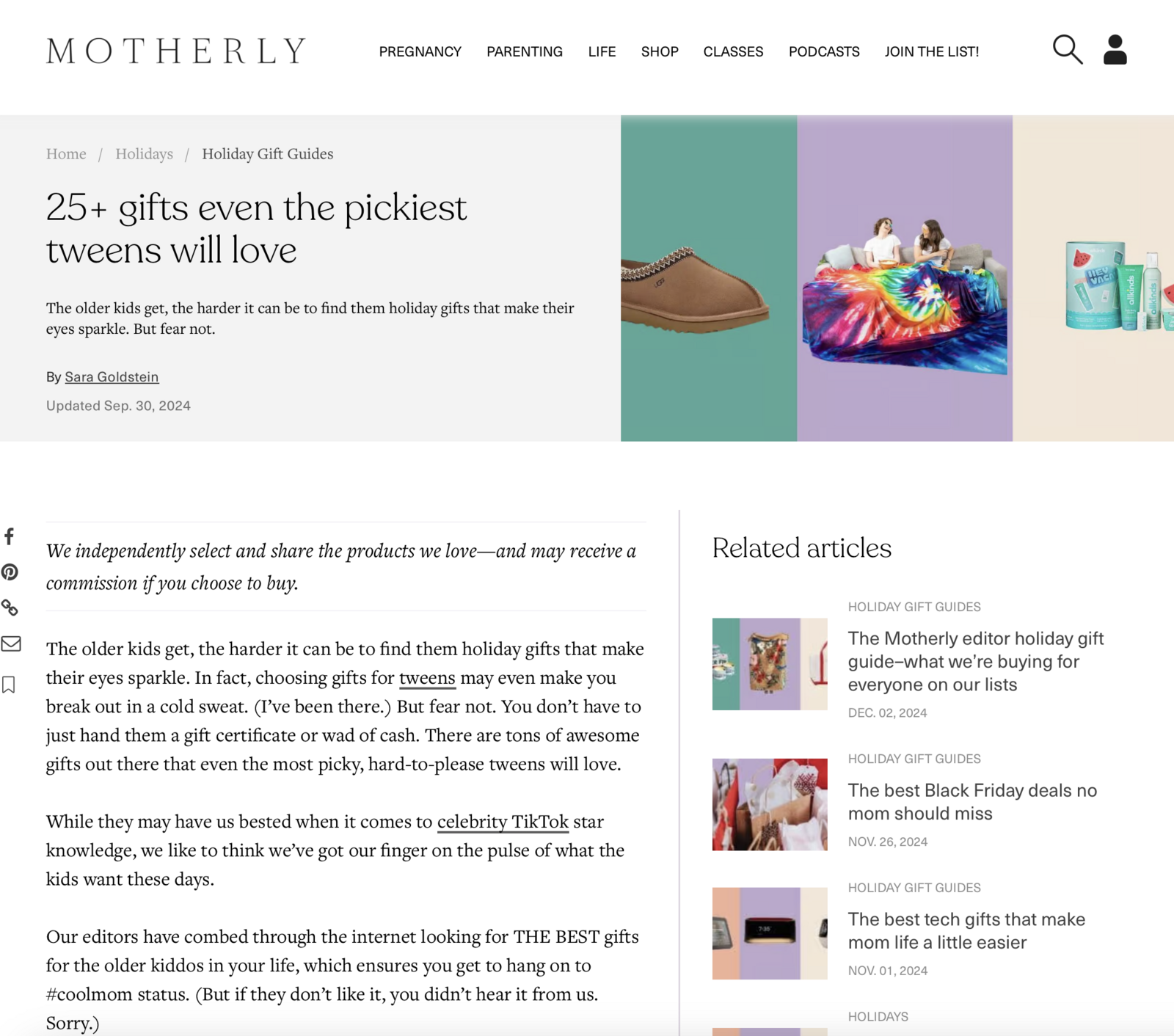Open Black Friday deals article thumbnail
Viewport: 1174px width, 1036px height.
[x=770, y=804]
